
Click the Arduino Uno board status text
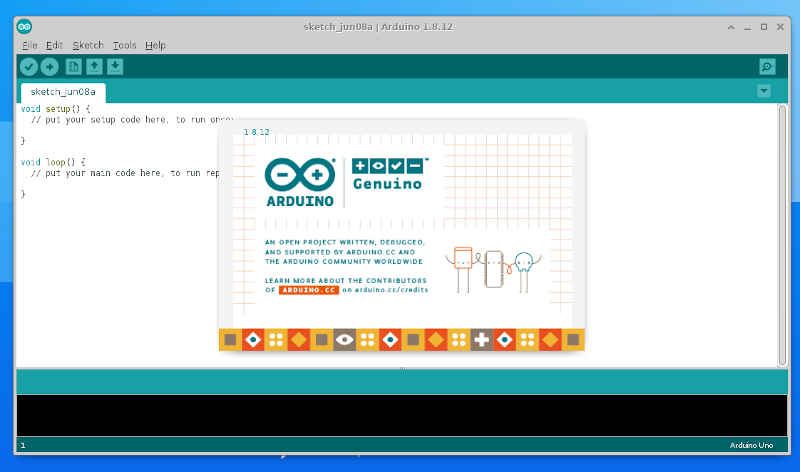coord(751,445)
